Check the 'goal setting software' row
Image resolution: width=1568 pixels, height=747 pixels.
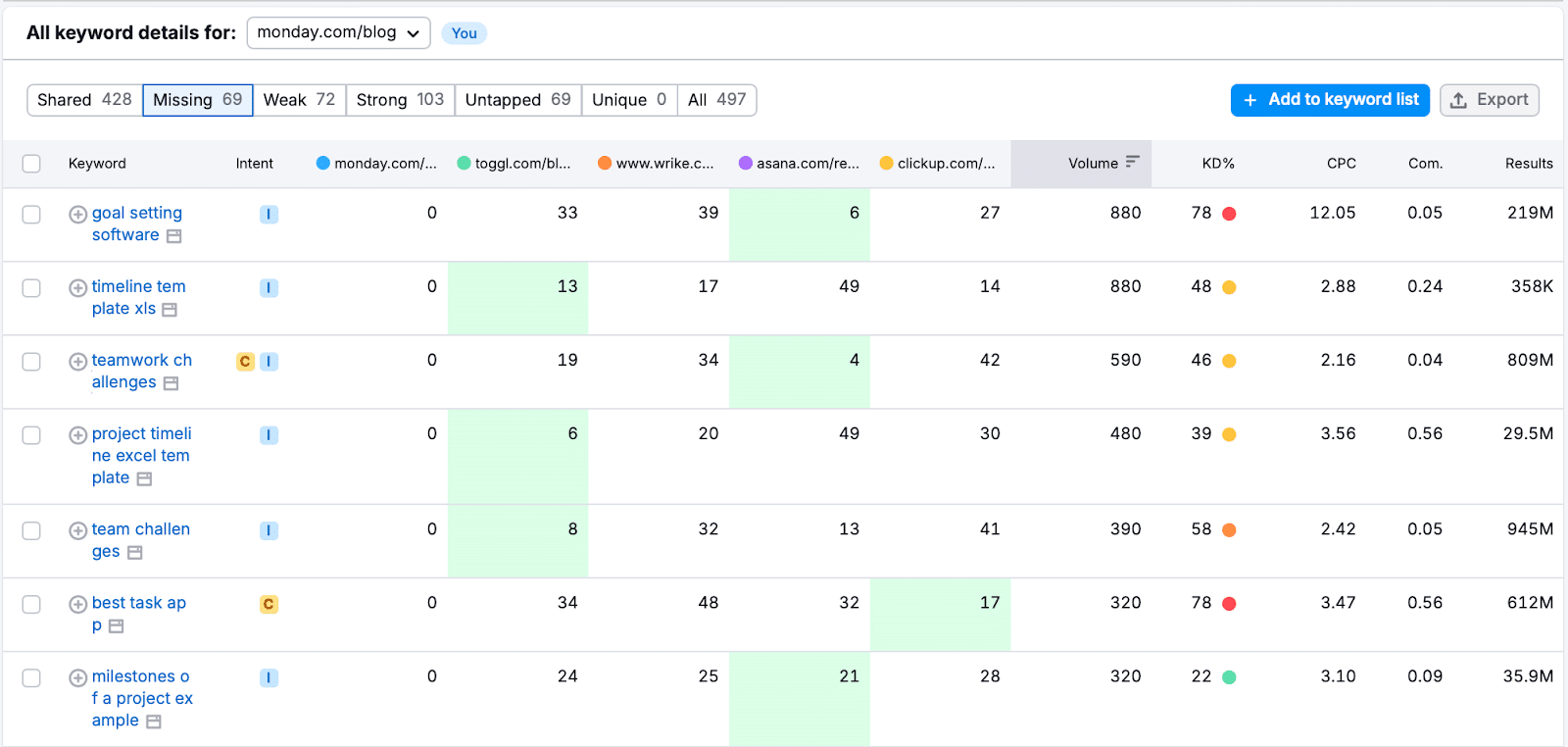tap(31, 214)
